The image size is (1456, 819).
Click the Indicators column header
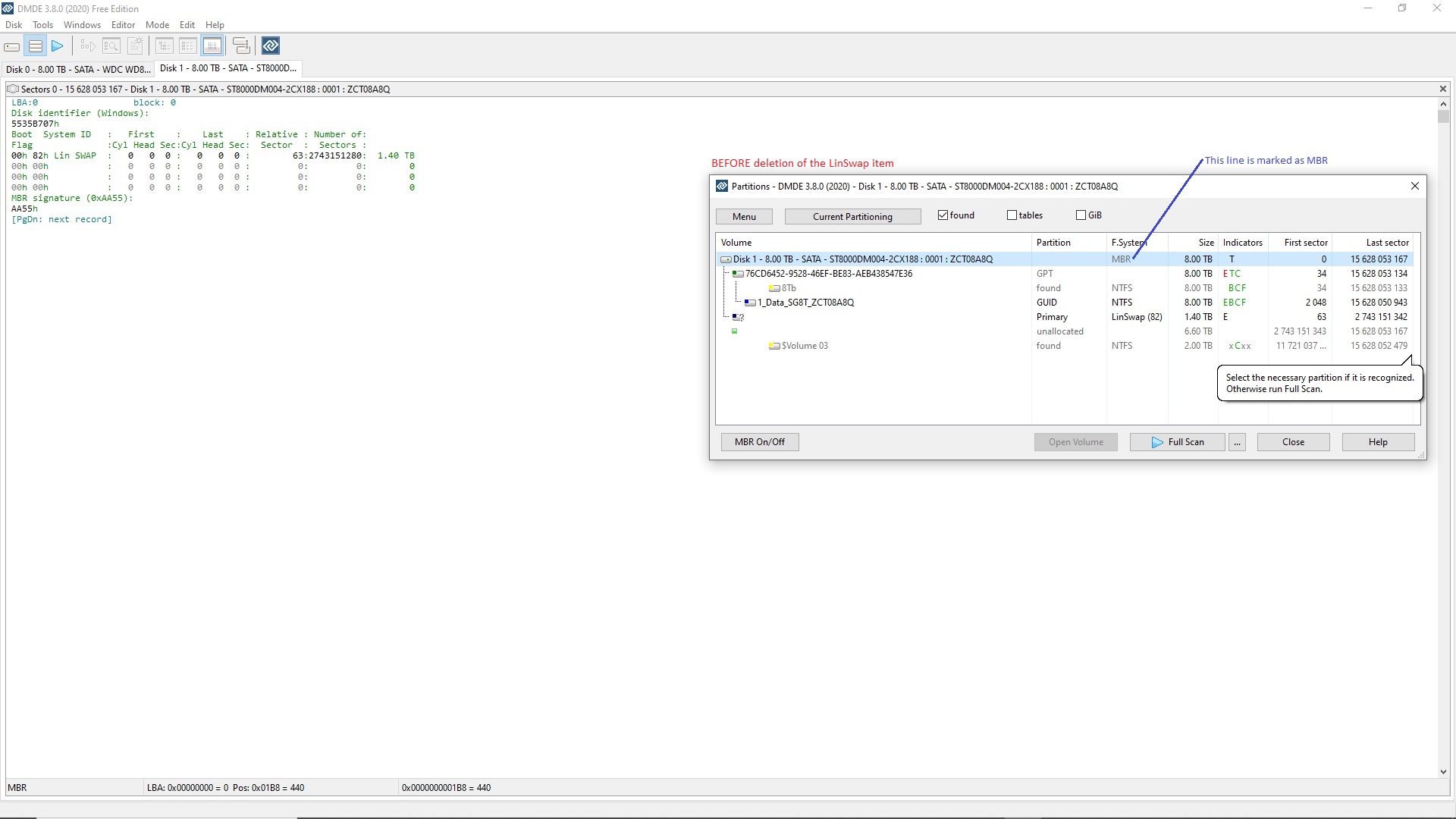[x=1242, y=243]
